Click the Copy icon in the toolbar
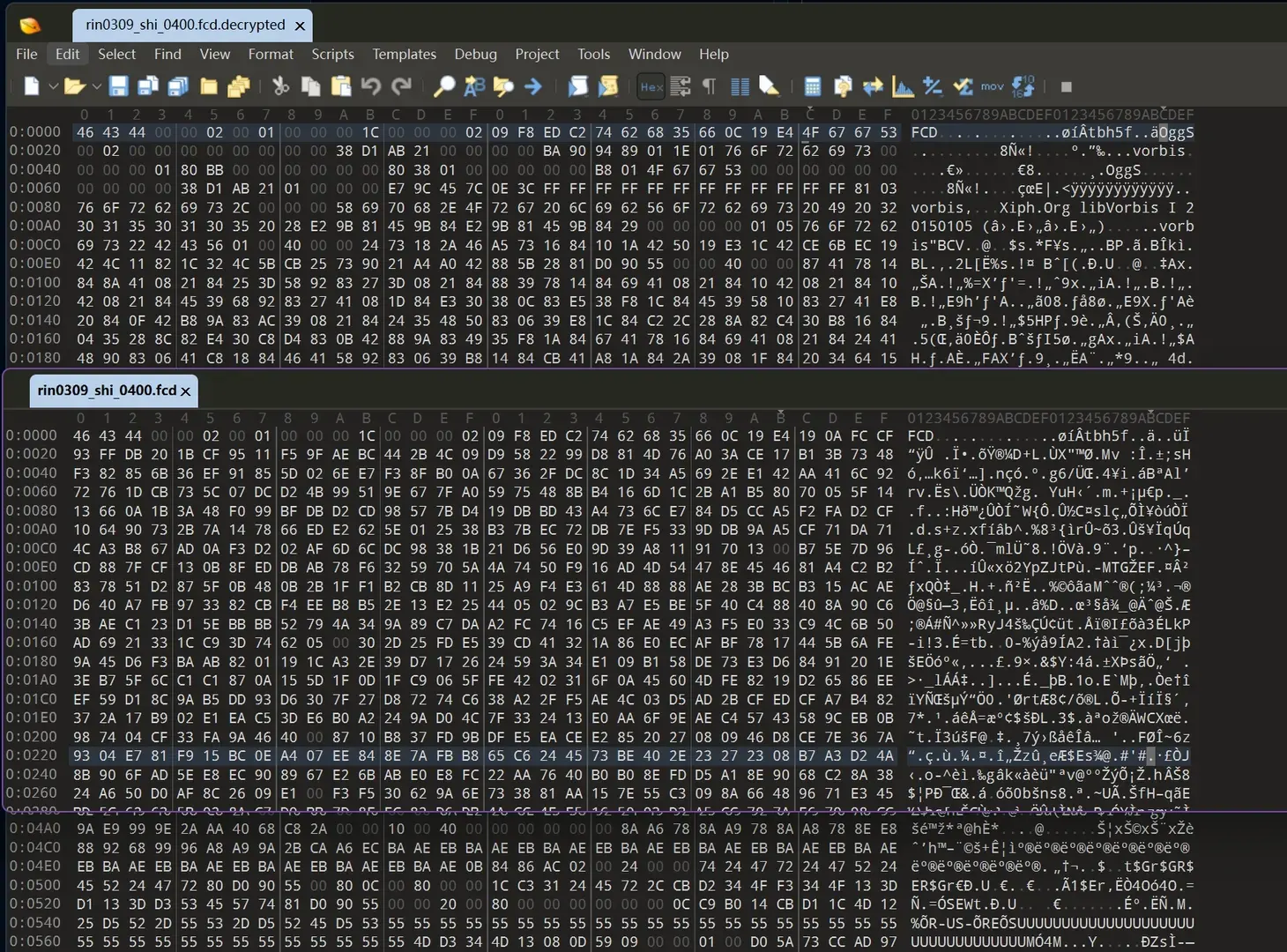The height and width of the screenshot is (952, 1287). [310, 86]
